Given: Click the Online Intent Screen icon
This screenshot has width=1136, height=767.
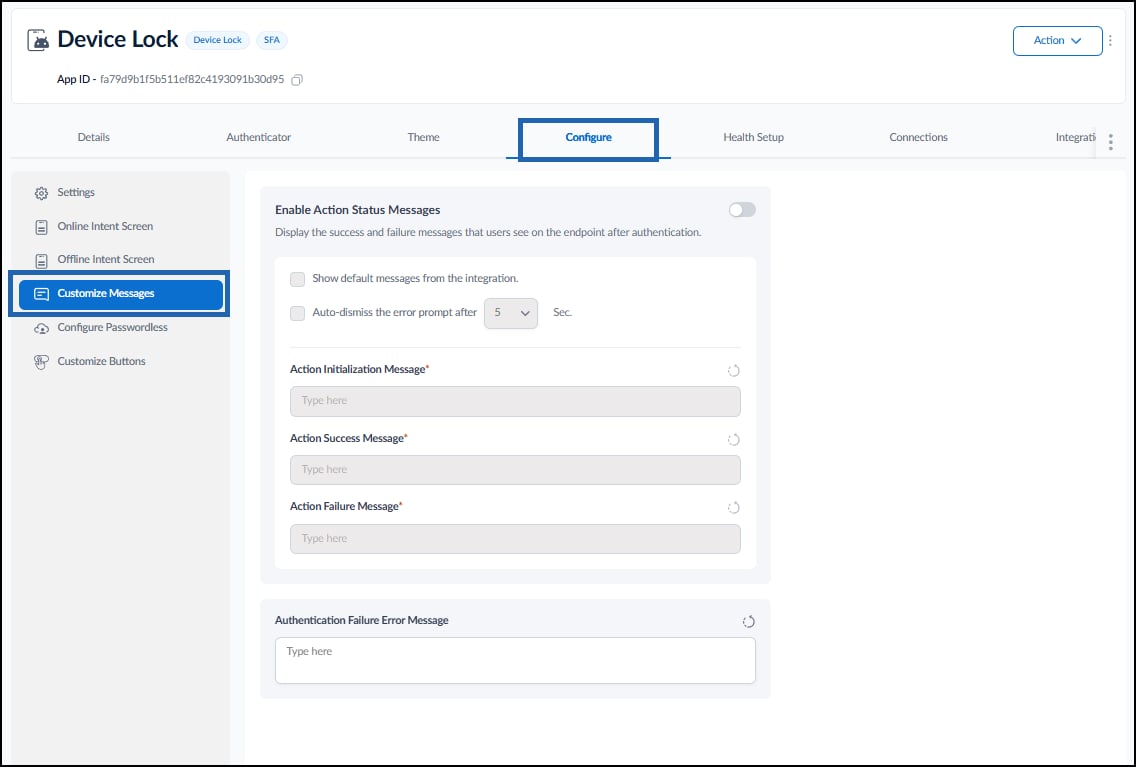Looking at the screenshot, I should click(x=41, y=227).
